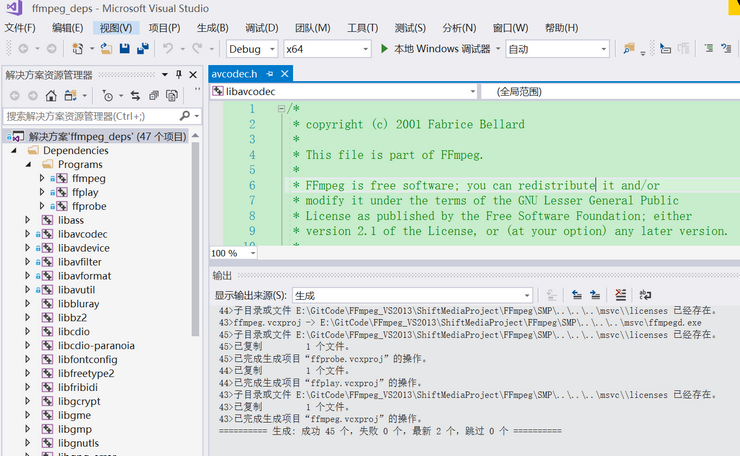This screenshot has width=740, height=456.
Task: Pin the Solution Explorer panel
Action: pyautogui.click(x=179, y=75)
